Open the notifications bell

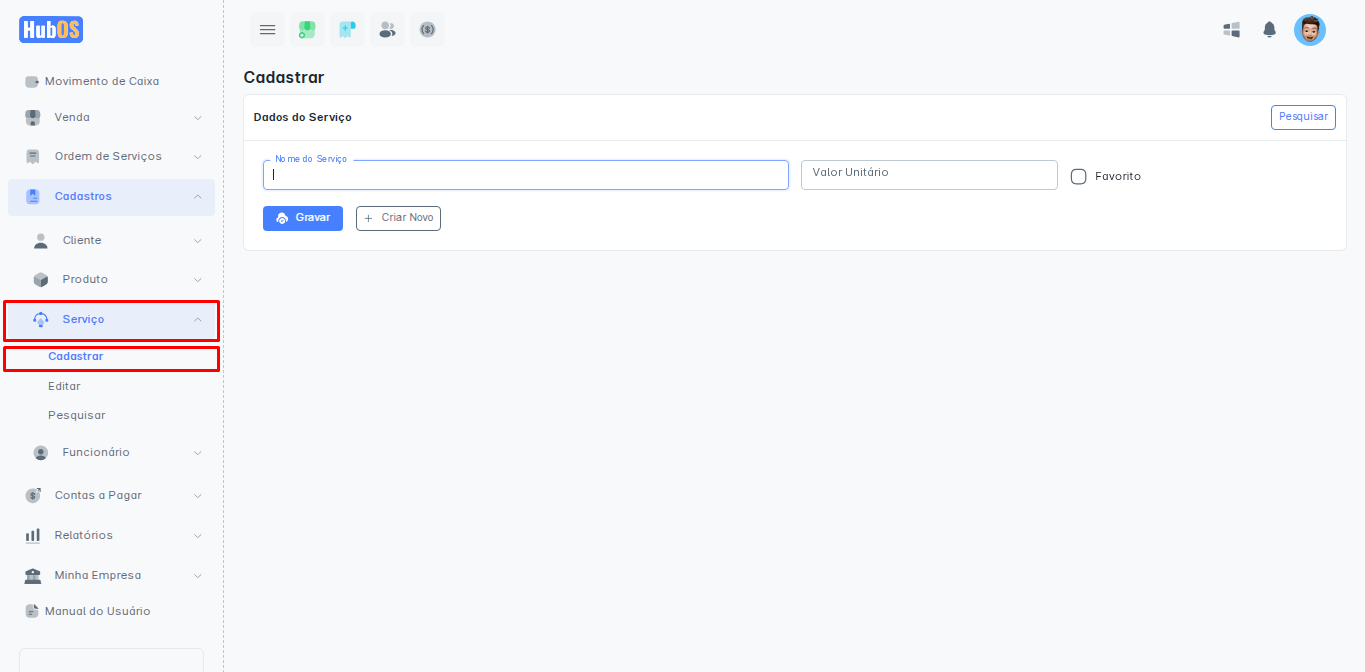(x=1269, y=30)
